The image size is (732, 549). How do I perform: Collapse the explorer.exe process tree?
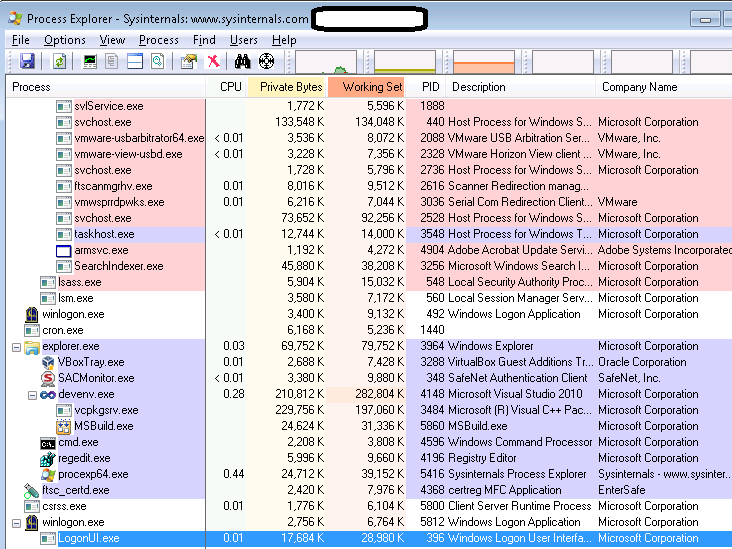tap(16, 346)
